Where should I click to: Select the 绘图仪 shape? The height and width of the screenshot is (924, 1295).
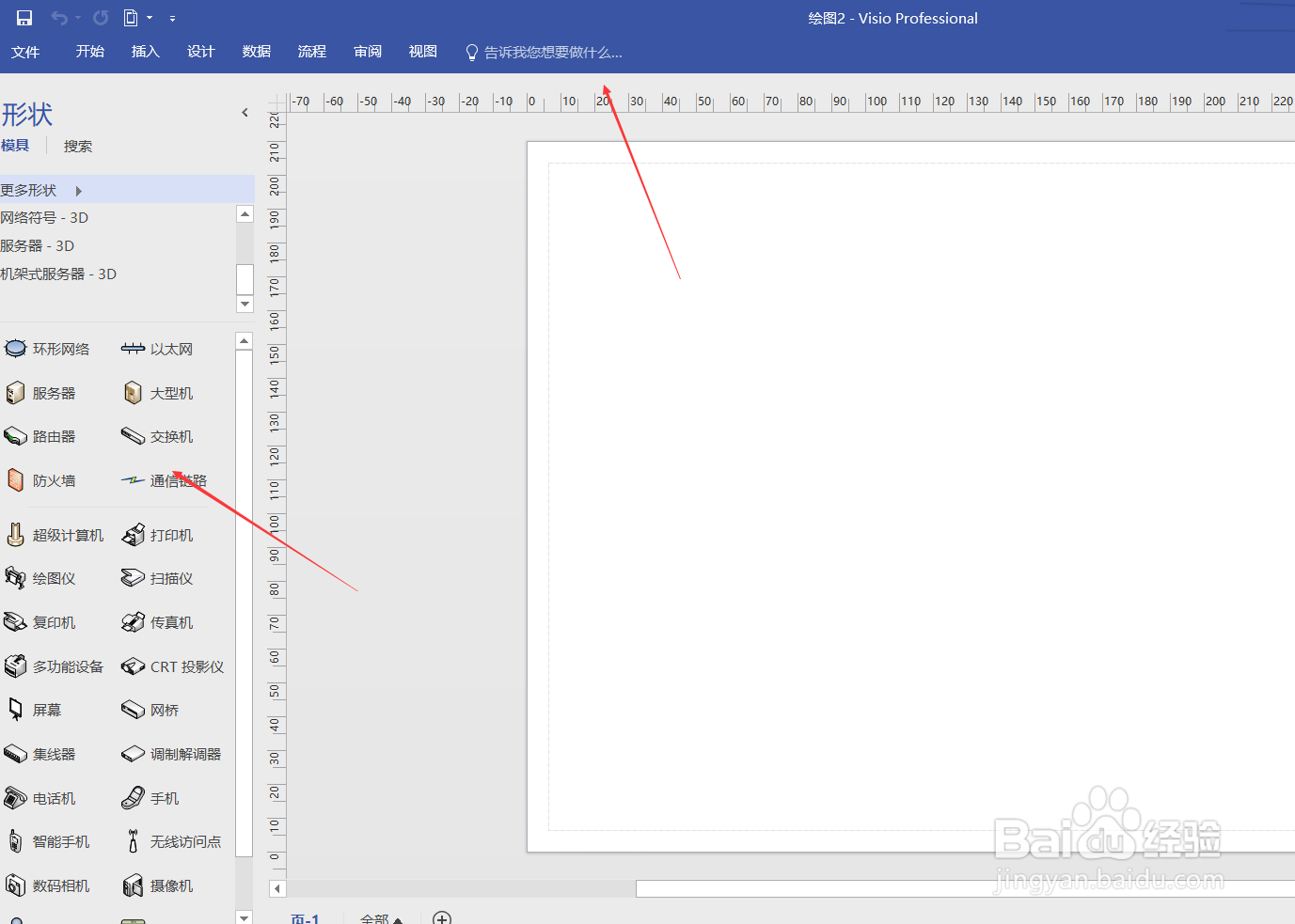pyautogui.click(x=39, y=578)
